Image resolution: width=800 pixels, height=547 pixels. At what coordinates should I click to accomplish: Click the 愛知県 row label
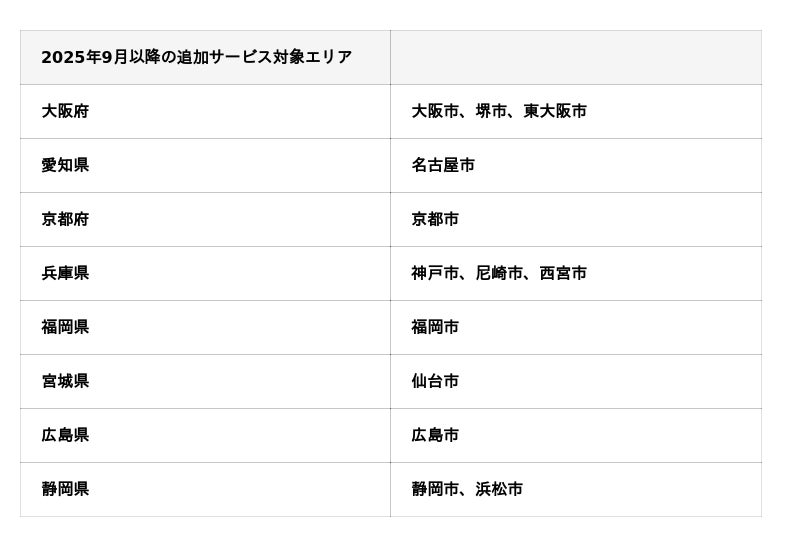pos(65,165)
